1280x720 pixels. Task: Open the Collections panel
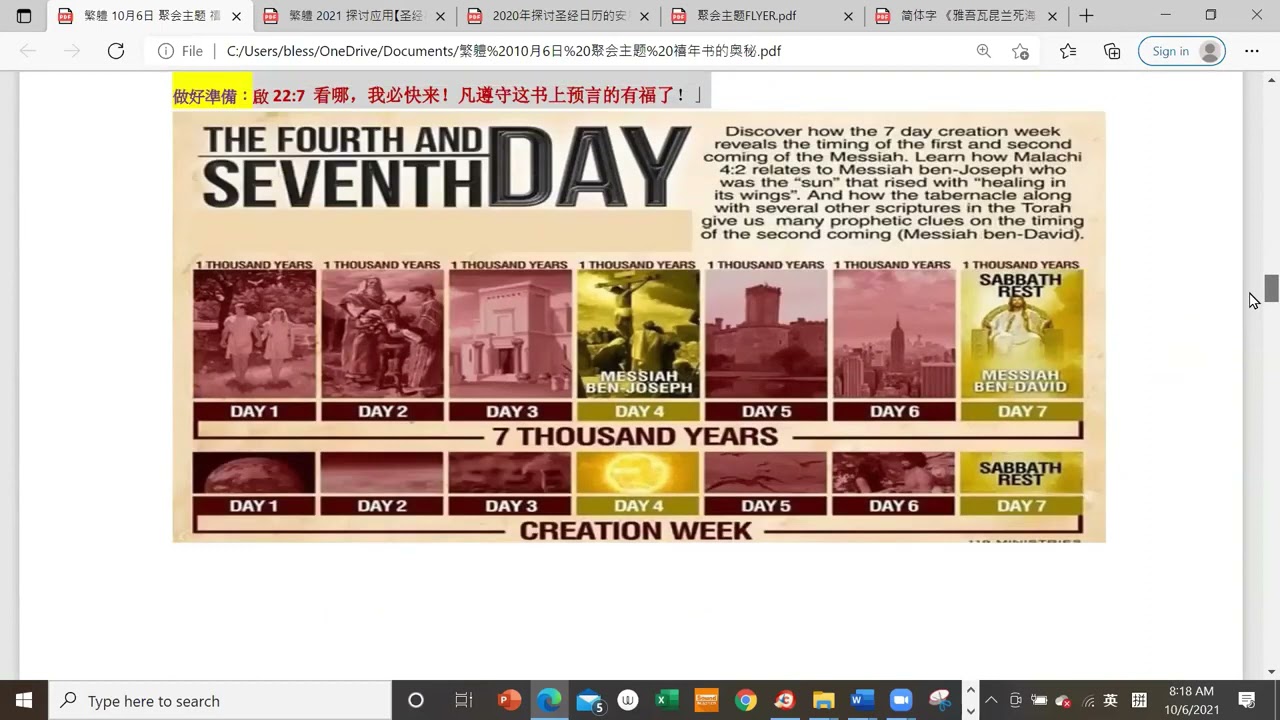coord(1112,51)
